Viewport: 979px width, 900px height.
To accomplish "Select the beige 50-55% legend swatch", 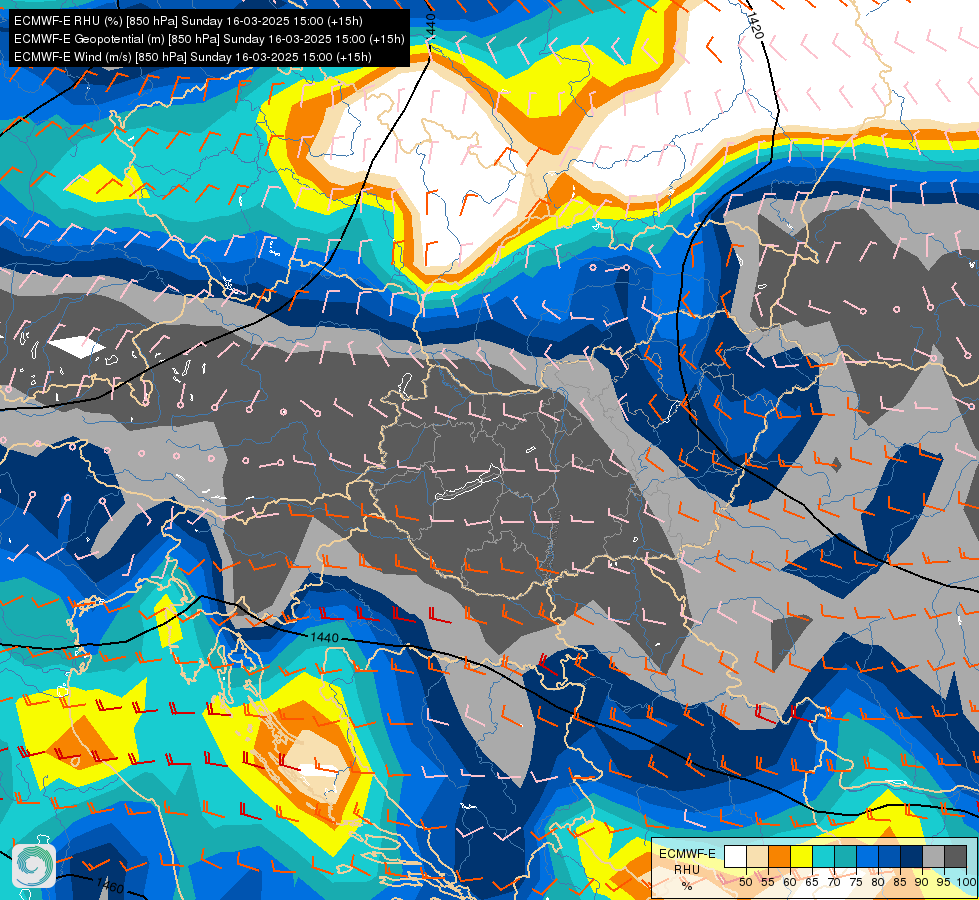I will (757, 856).
